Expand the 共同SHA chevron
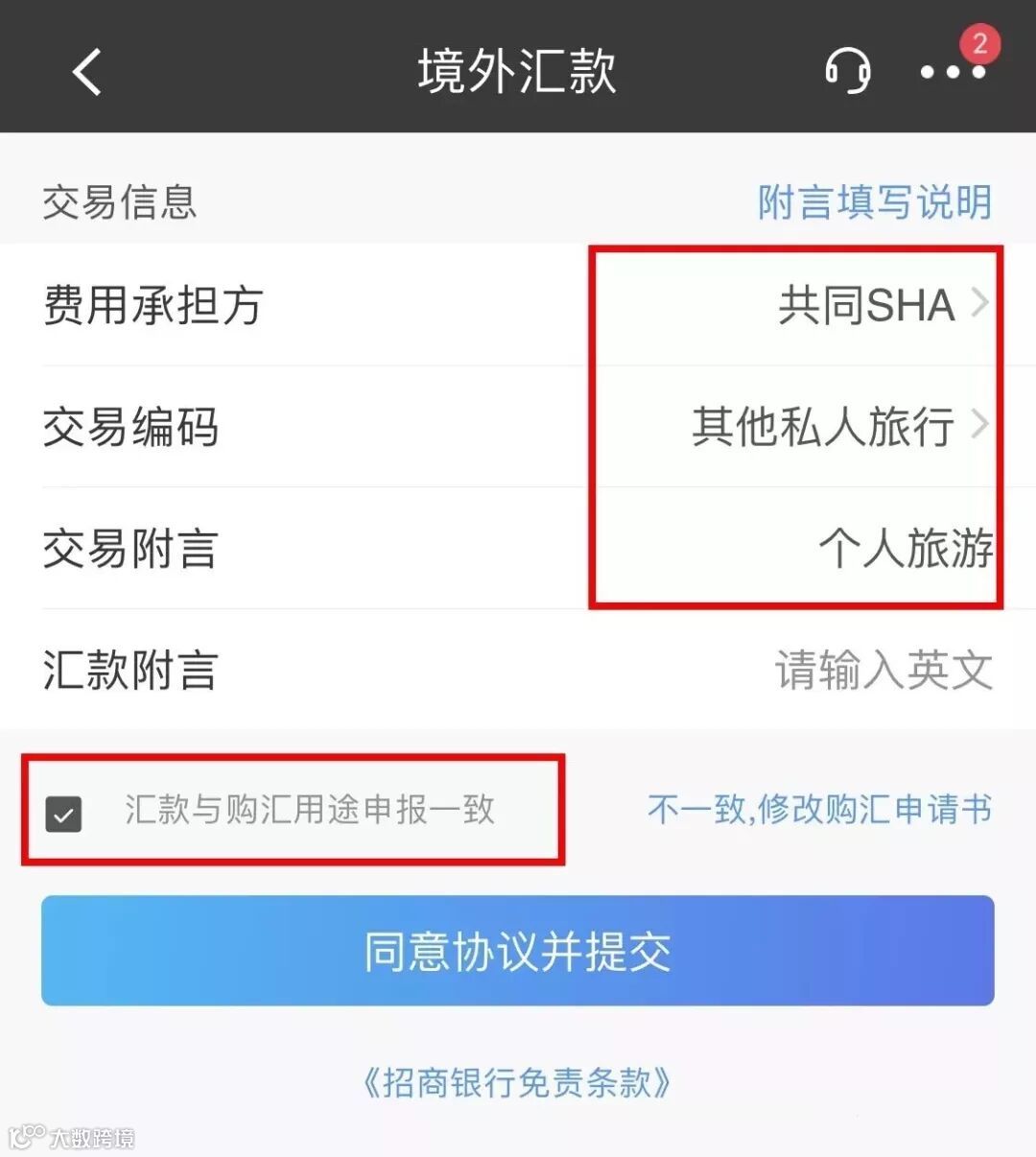 [979, 303]
